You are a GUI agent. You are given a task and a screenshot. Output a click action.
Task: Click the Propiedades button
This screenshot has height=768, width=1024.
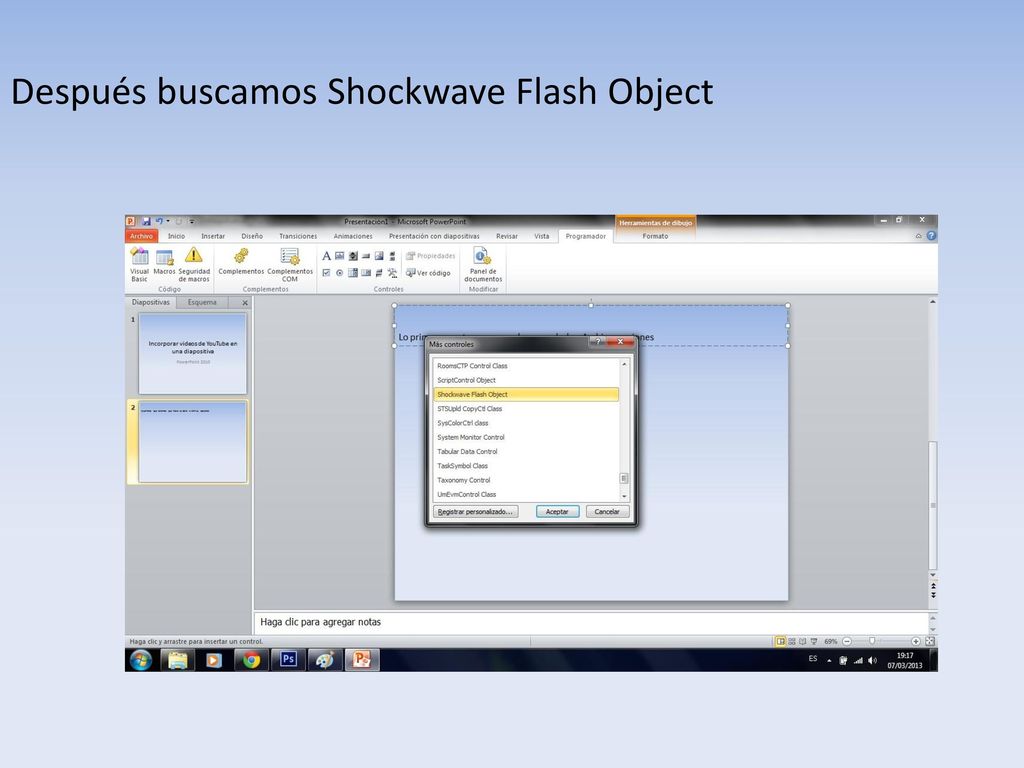point(430,256)
